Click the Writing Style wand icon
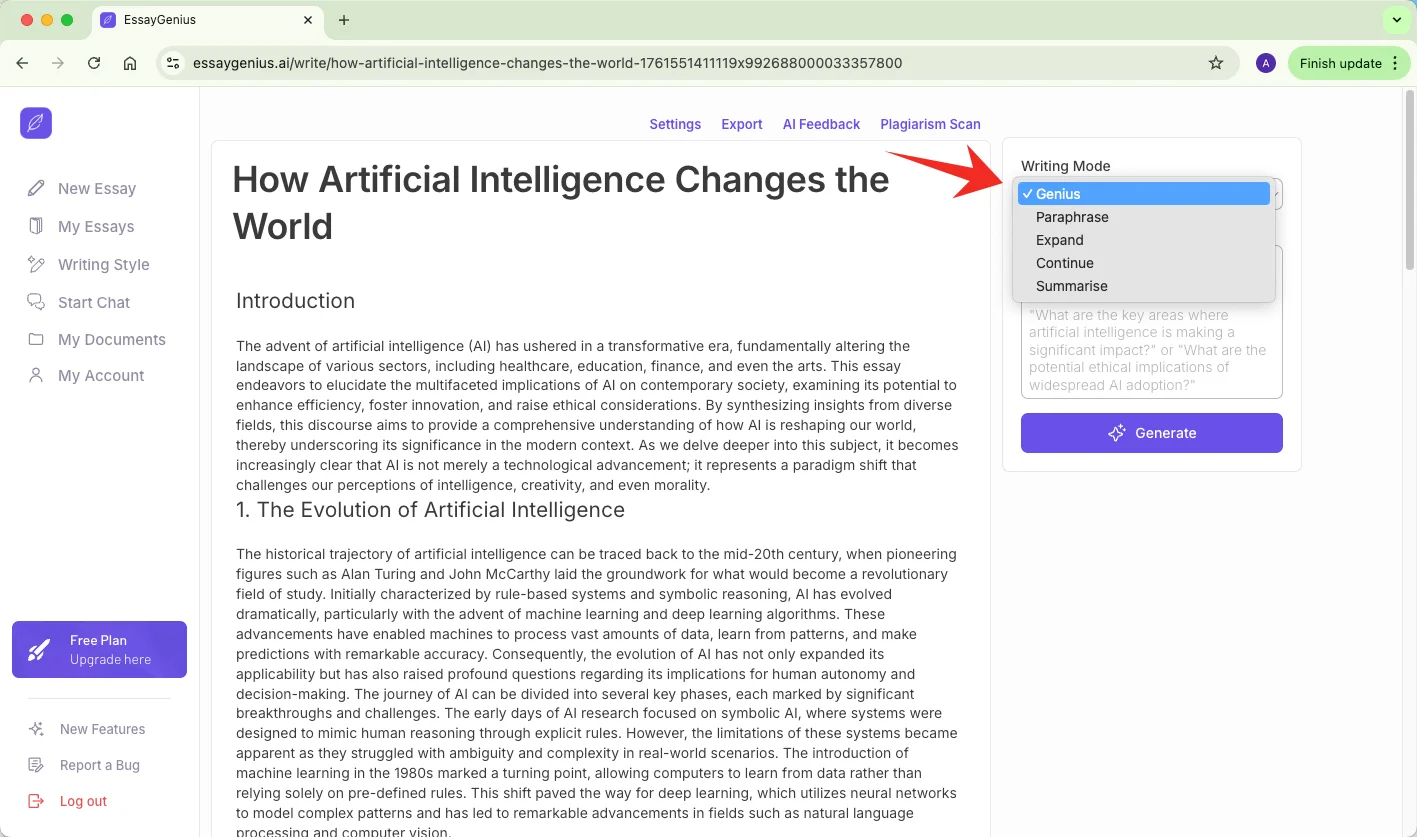The image size is (1417, 837). 37,264
